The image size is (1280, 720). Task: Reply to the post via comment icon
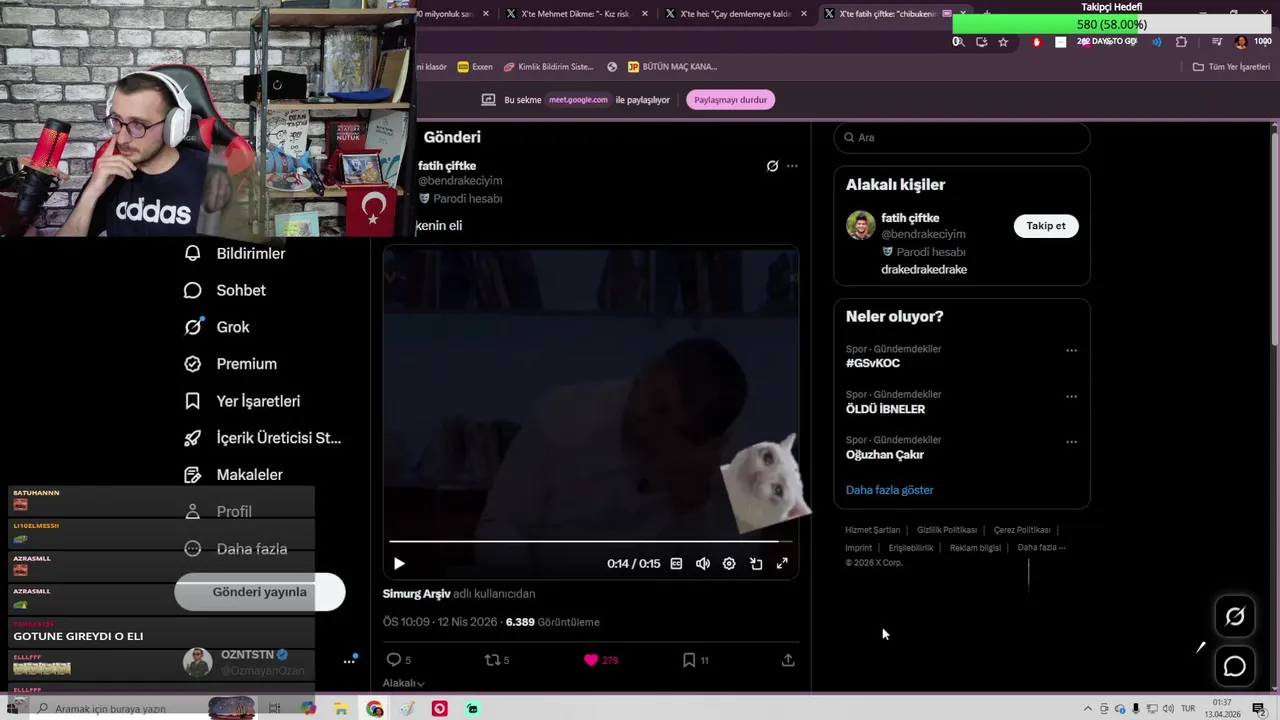(x=394, y=660)
